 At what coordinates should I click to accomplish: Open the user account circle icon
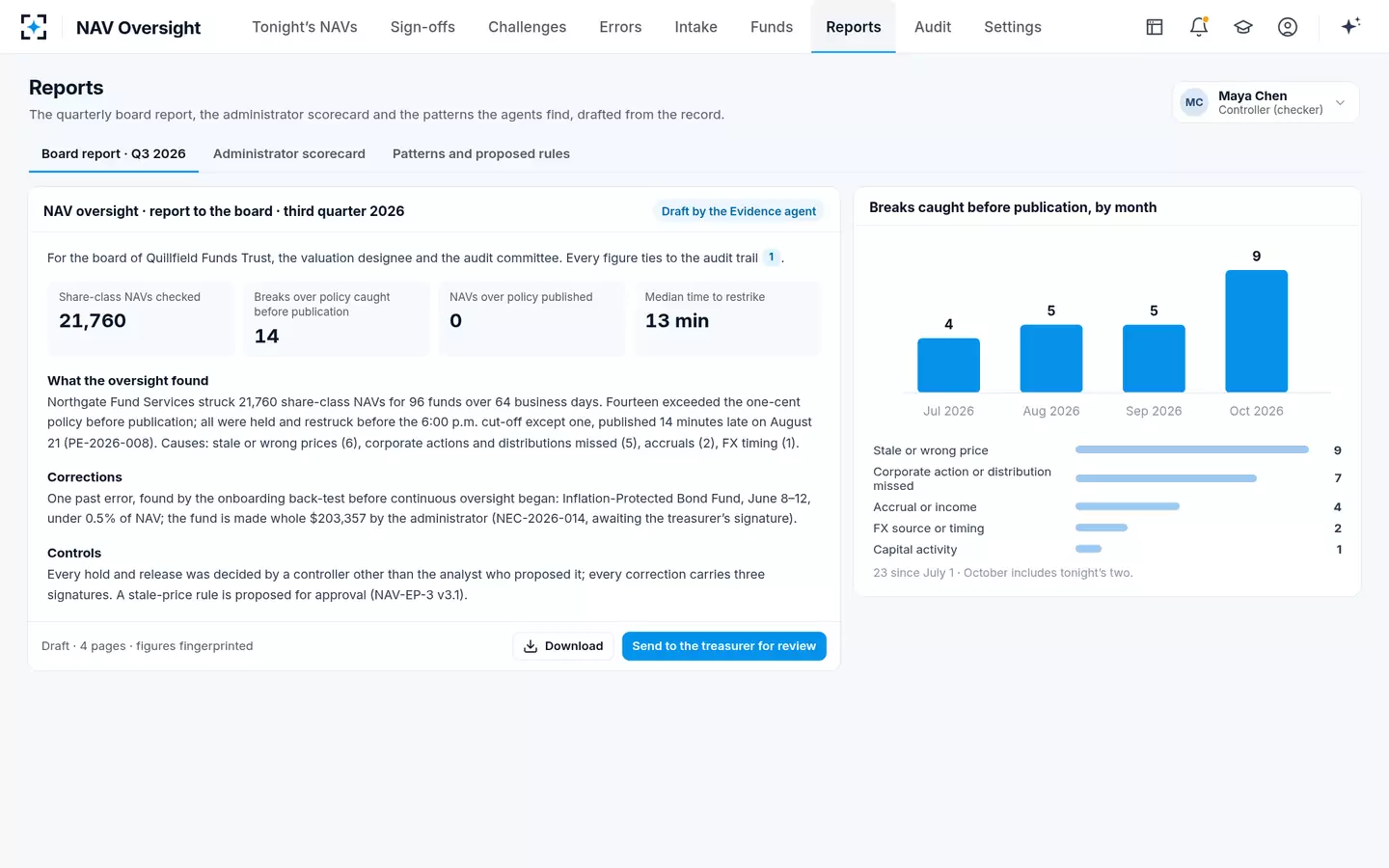tap(1288, 27)
